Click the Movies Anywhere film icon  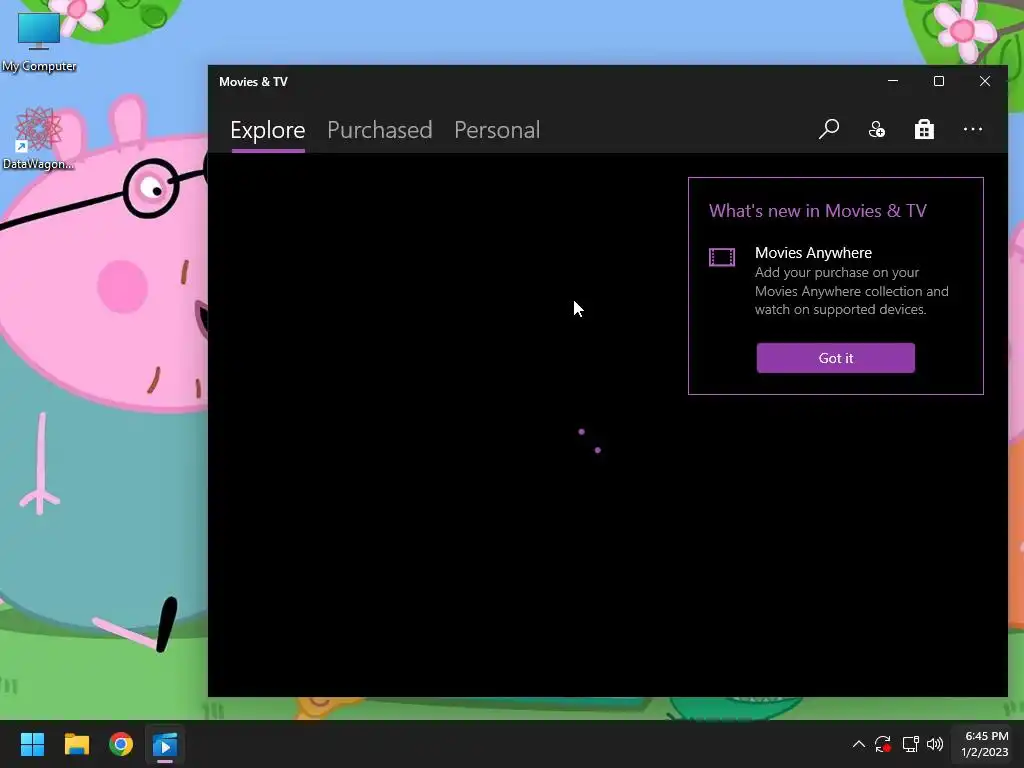coord(722,257)
